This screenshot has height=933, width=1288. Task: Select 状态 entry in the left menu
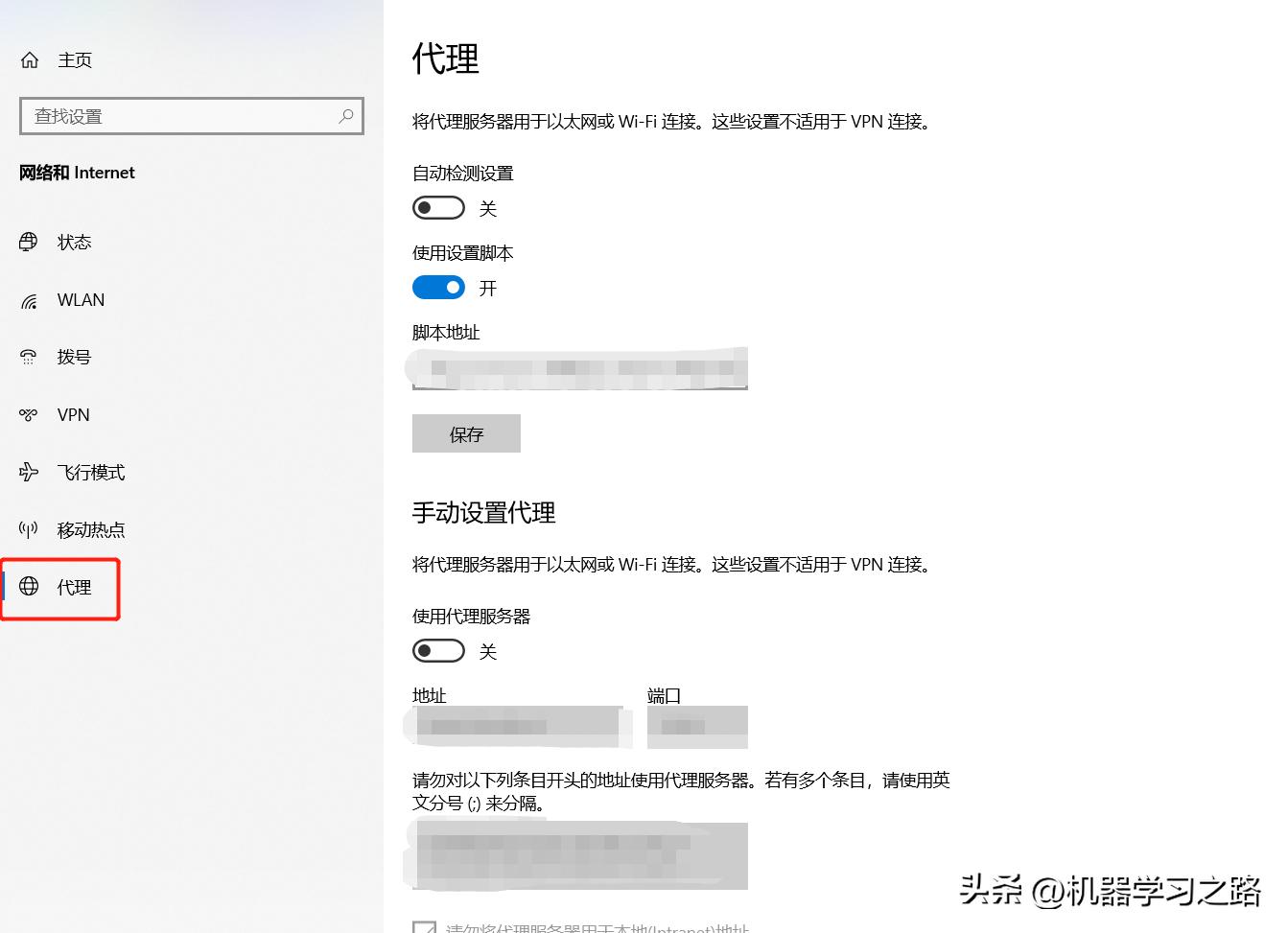point(74,242)
